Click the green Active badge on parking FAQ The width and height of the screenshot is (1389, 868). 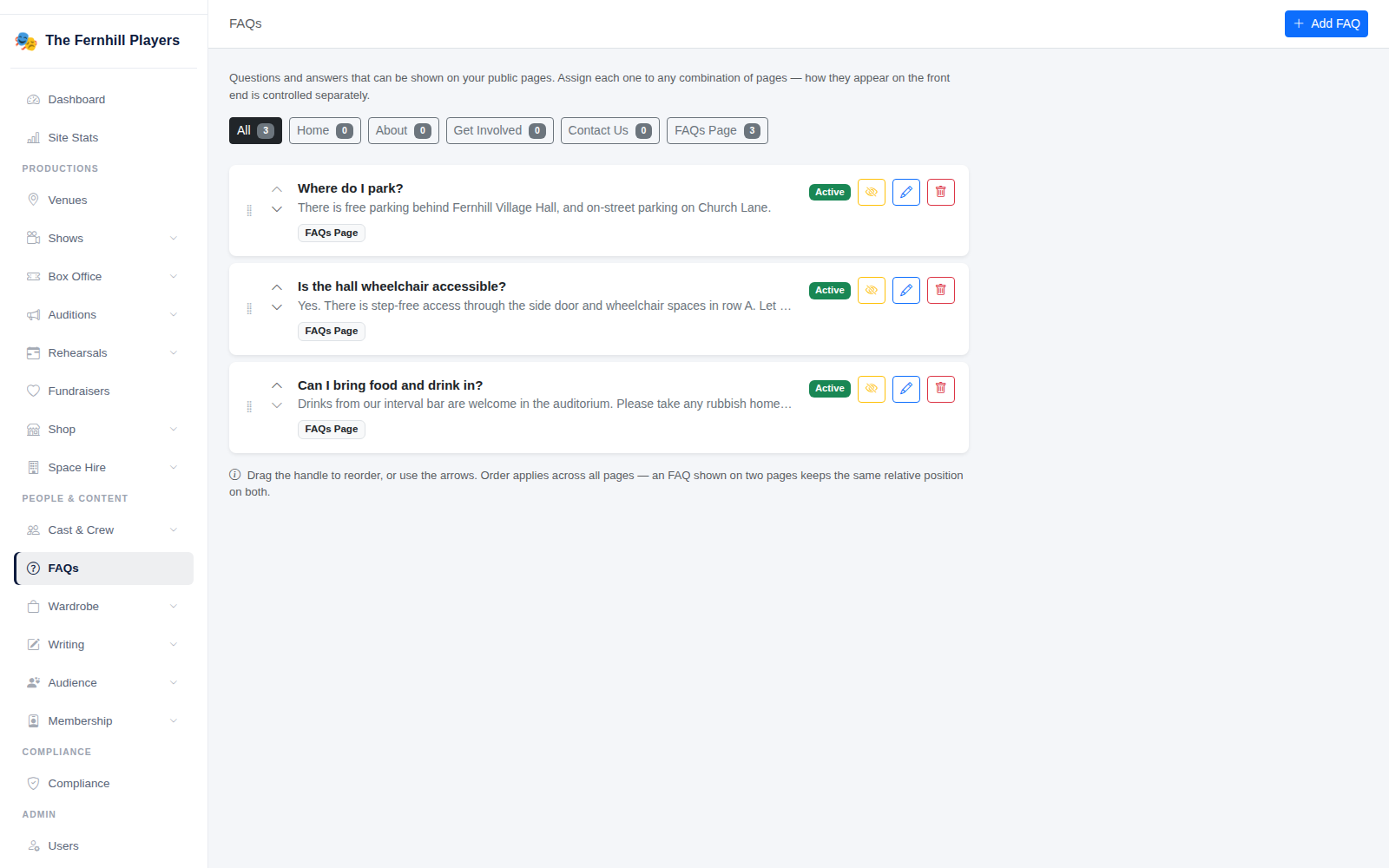tap(829, 192)
